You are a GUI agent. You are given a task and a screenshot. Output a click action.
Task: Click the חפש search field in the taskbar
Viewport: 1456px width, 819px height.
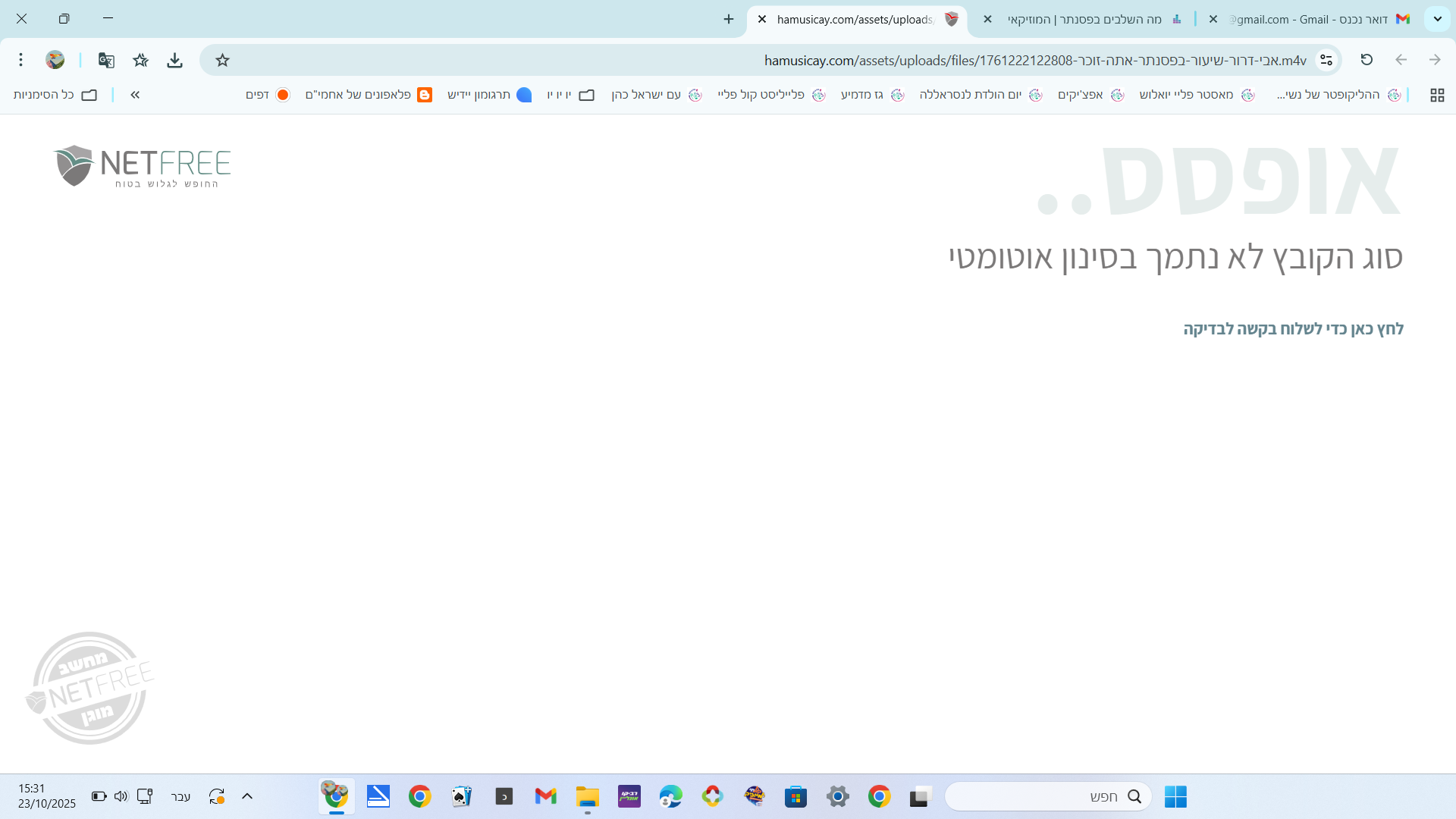pyautogui.click(x=1046, y=796)
